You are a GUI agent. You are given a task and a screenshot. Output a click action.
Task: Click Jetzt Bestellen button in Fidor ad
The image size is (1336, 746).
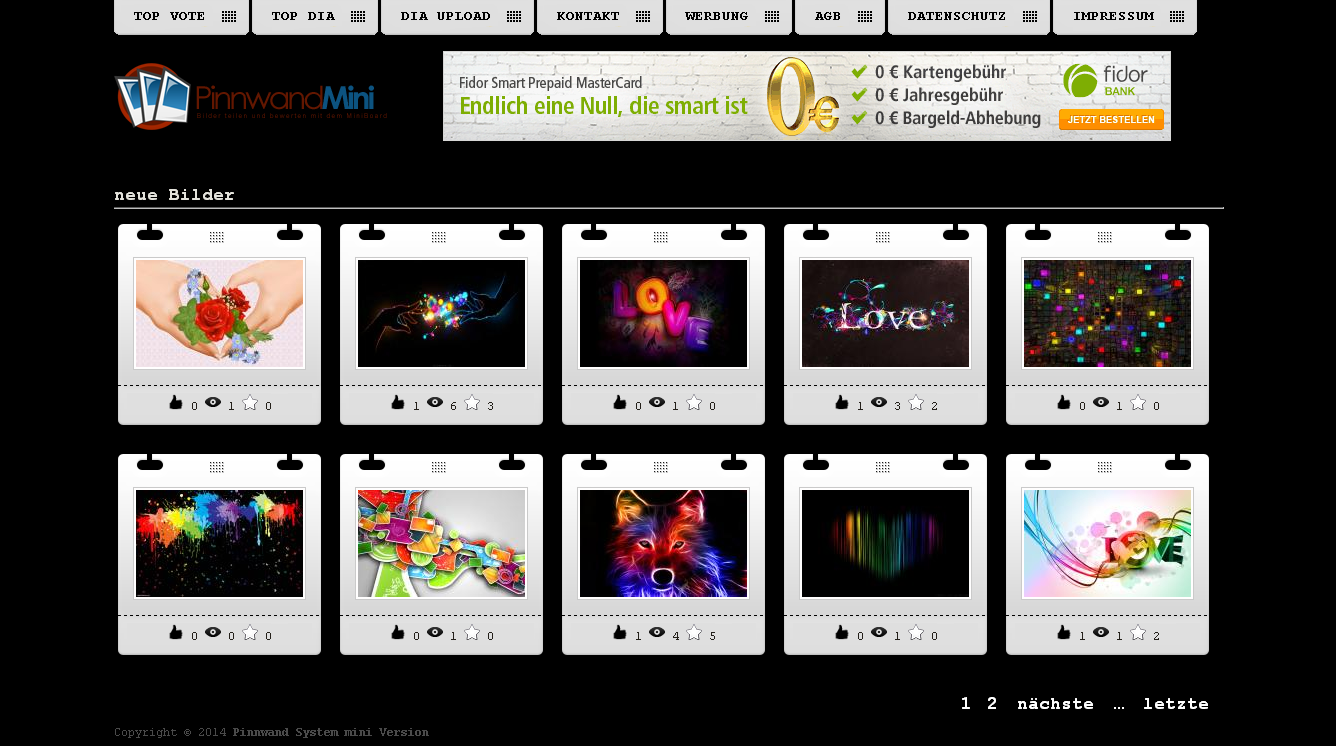1111,120
